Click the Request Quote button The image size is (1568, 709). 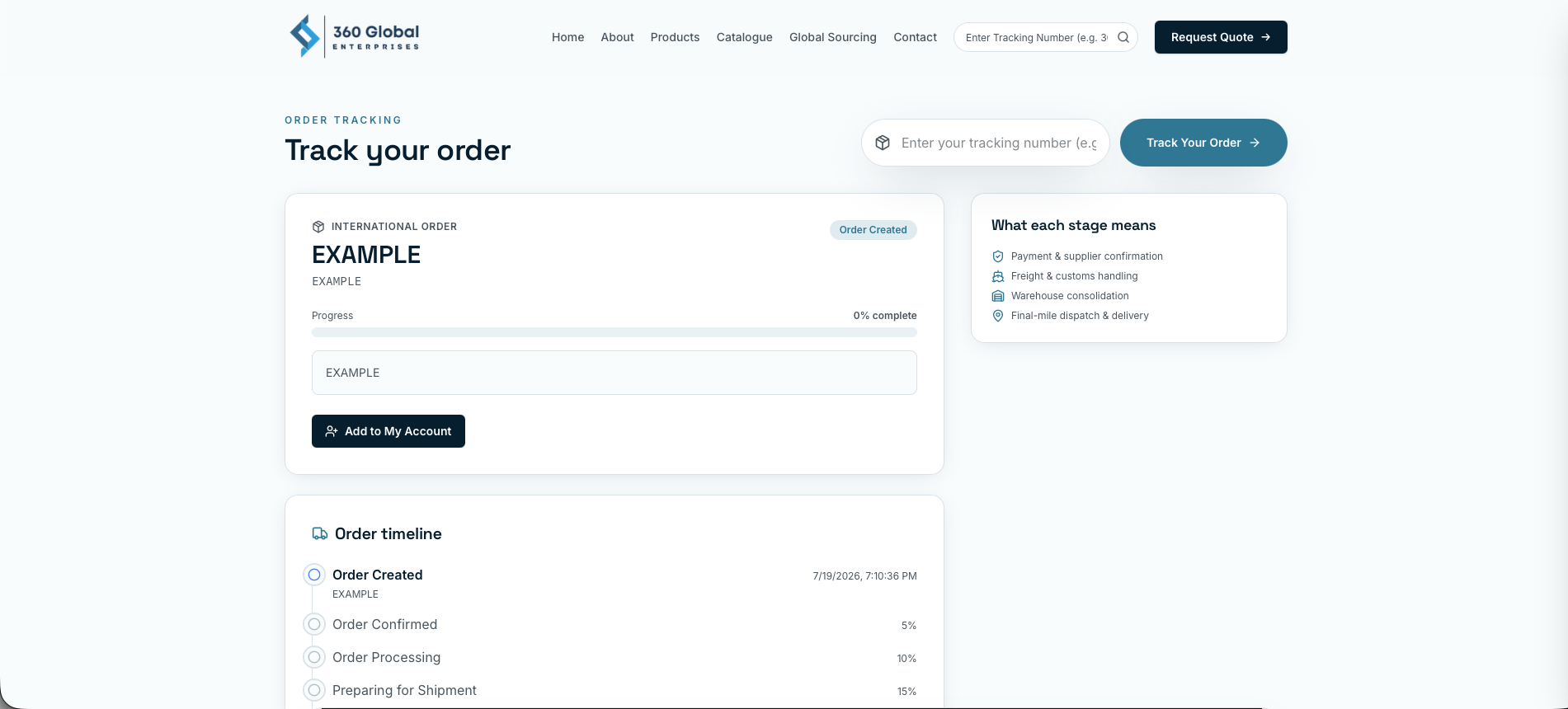click(1221, 37)
